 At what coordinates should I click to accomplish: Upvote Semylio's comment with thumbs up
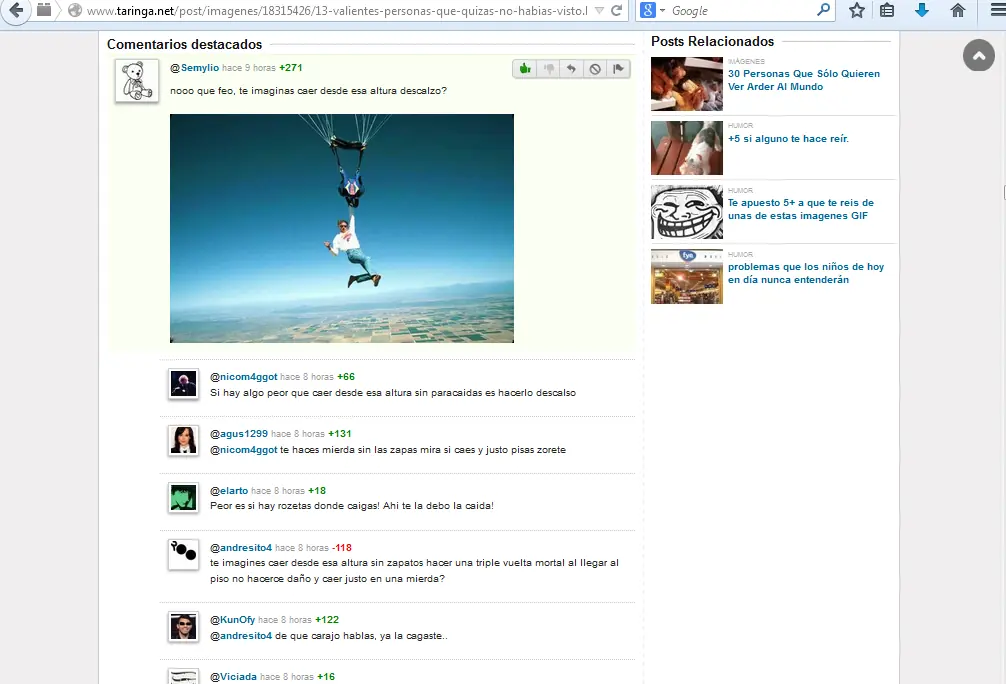(525, 69)
